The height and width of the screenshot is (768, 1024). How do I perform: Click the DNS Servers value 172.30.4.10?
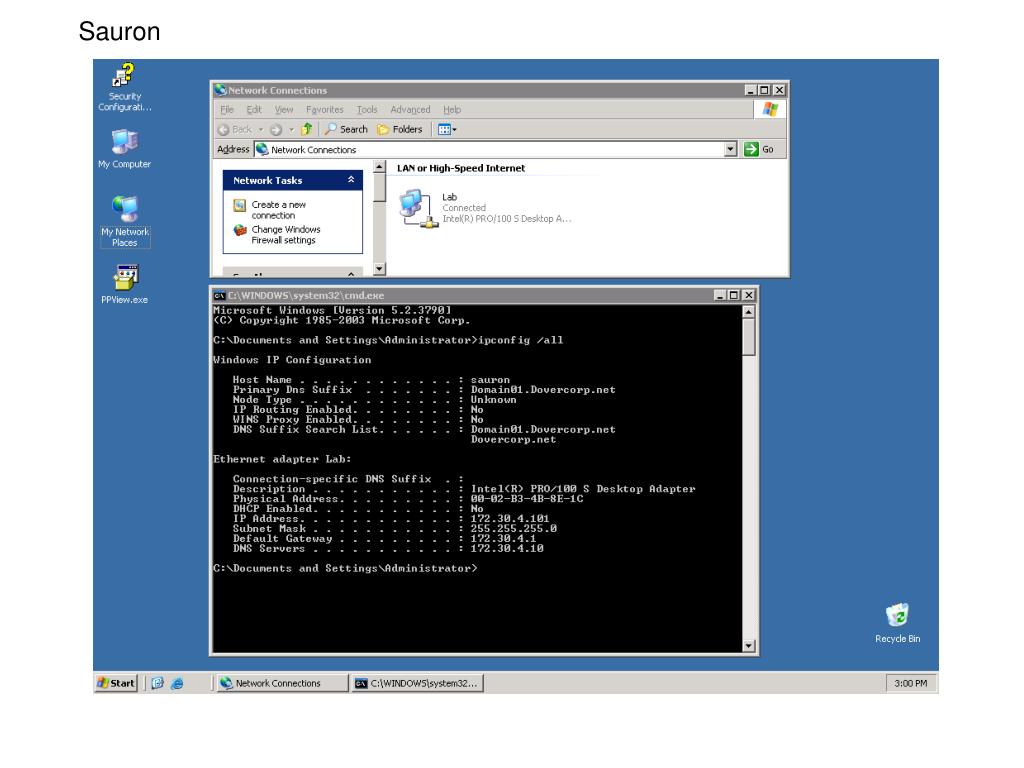[507, 549]
